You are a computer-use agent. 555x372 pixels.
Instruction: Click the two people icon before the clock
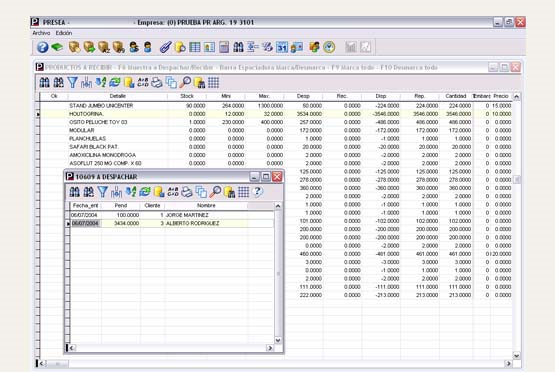pyautogui.click(x=314, y=47)
